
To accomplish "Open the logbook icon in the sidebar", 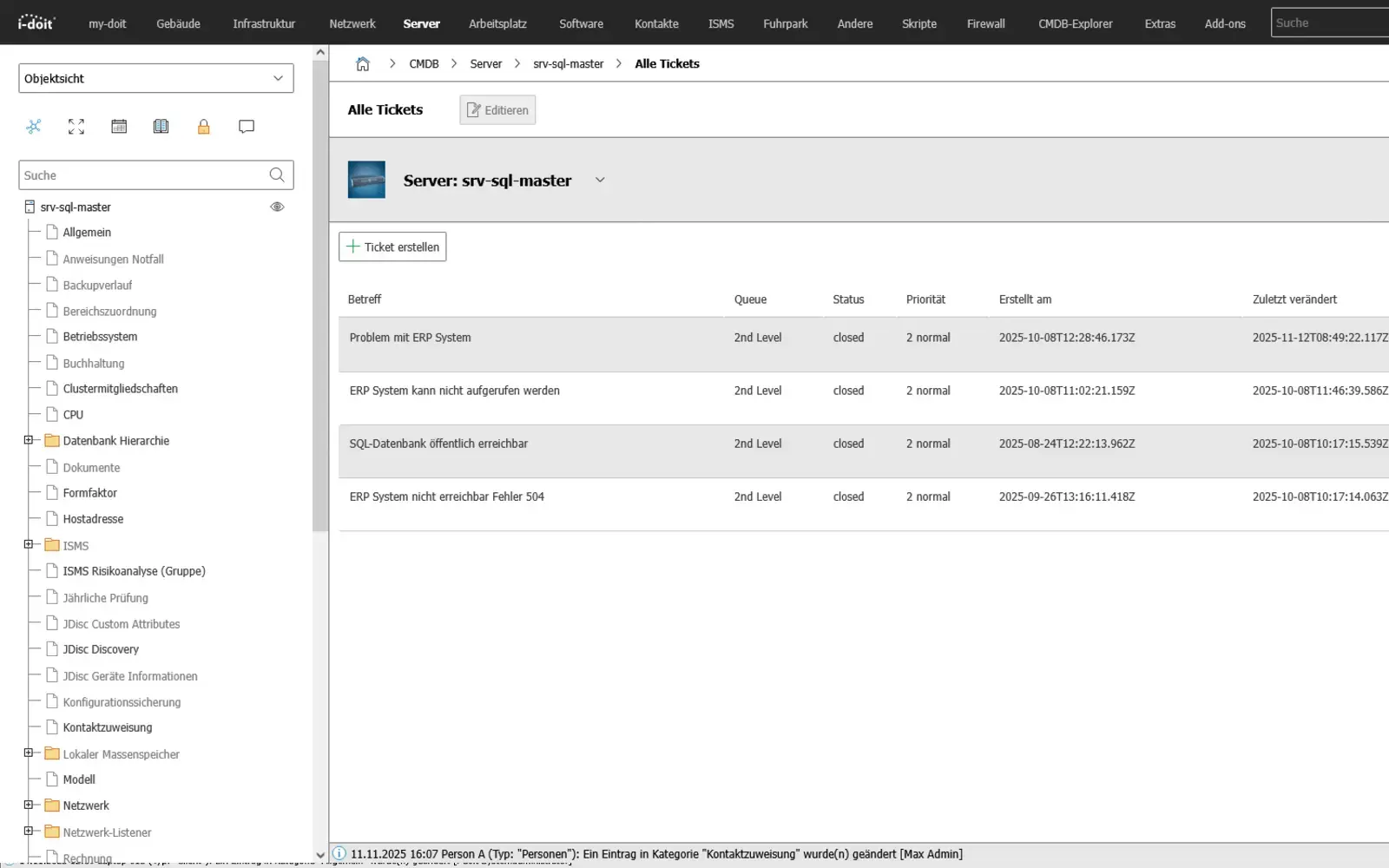I will pos(161,127).
